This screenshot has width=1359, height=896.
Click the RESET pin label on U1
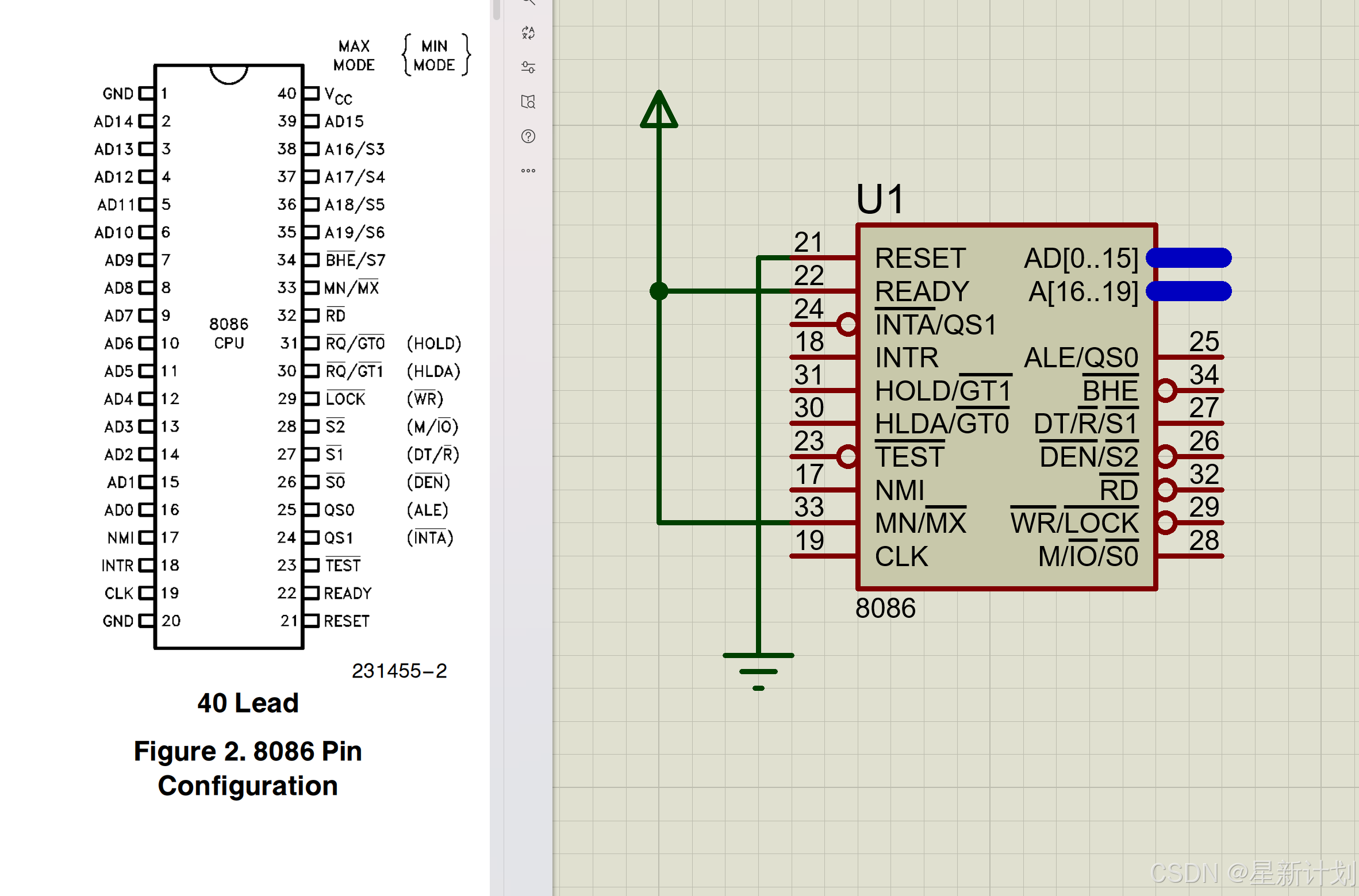pyautogui.click(x=920, y=258)
